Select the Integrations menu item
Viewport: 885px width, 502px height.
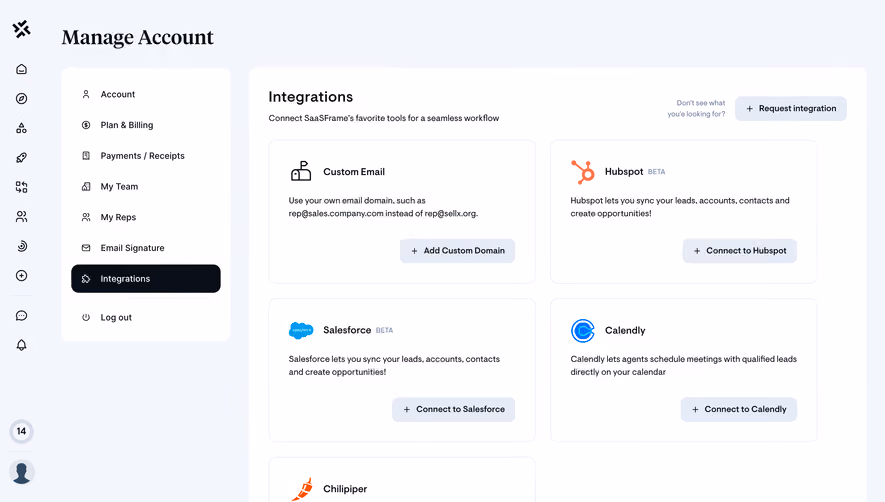(146, 279)
